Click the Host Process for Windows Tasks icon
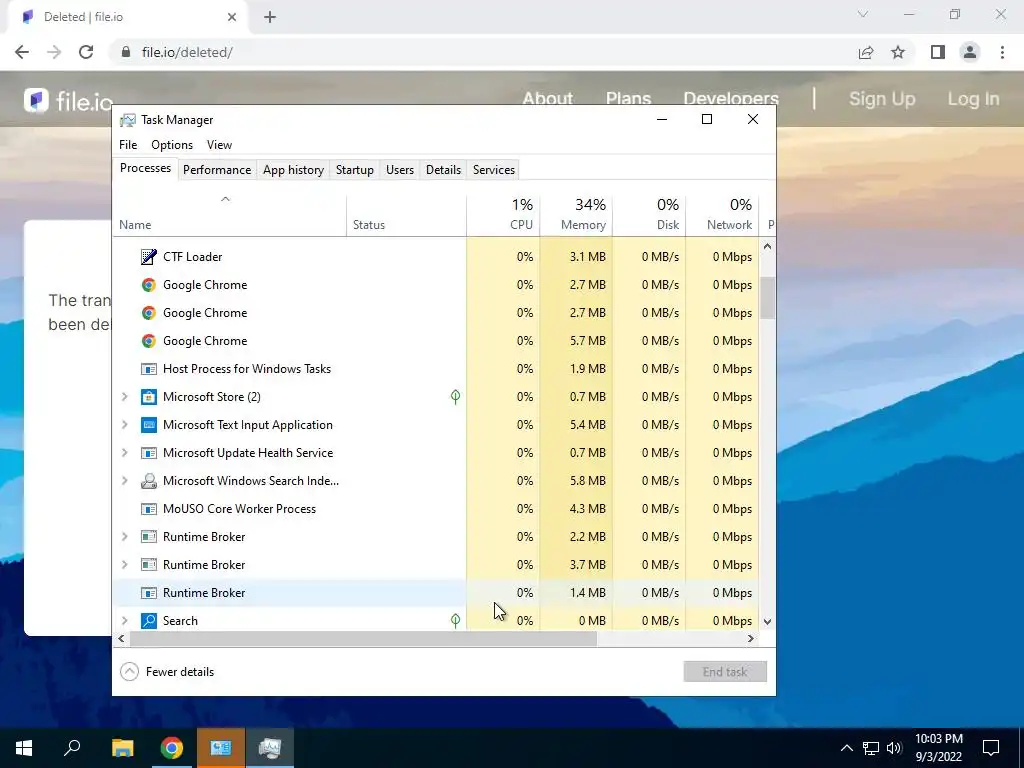 (149, 369)
